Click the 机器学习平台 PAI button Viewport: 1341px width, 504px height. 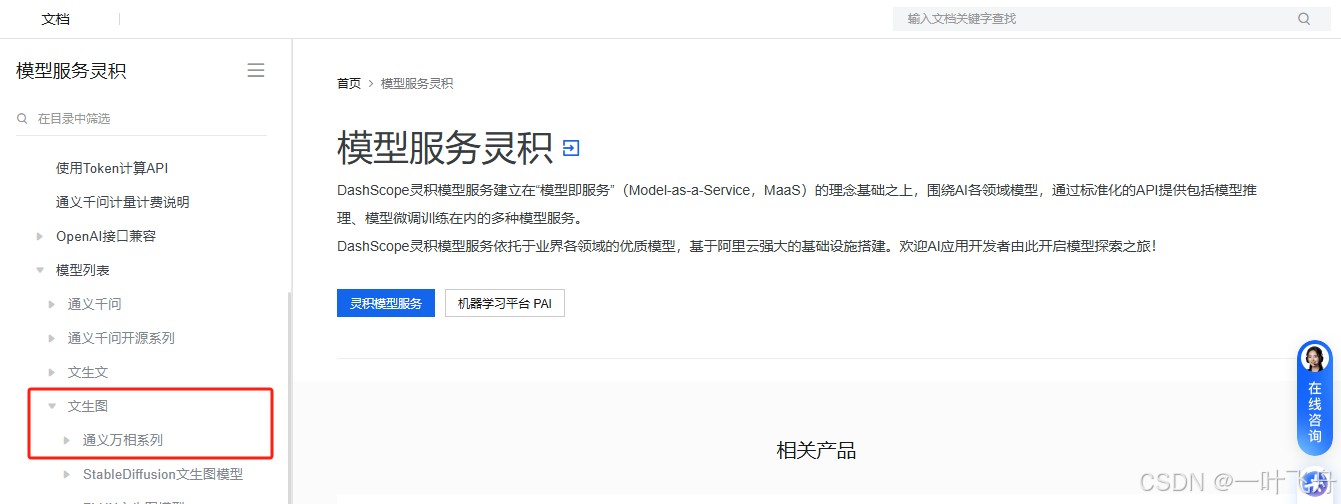coord(505,303)
